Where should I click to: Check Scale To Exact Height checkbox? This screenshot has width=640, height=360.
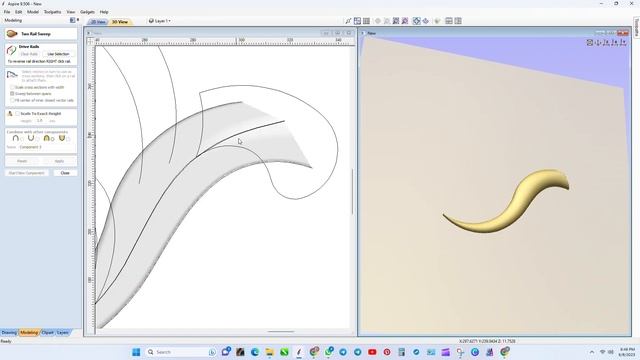coord(17,113)
